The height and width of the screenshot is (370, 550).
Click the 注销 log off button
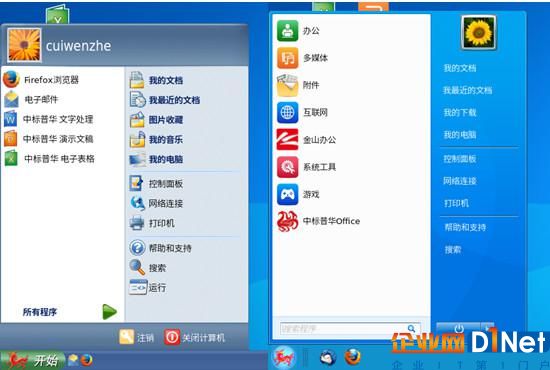[136, 337]
